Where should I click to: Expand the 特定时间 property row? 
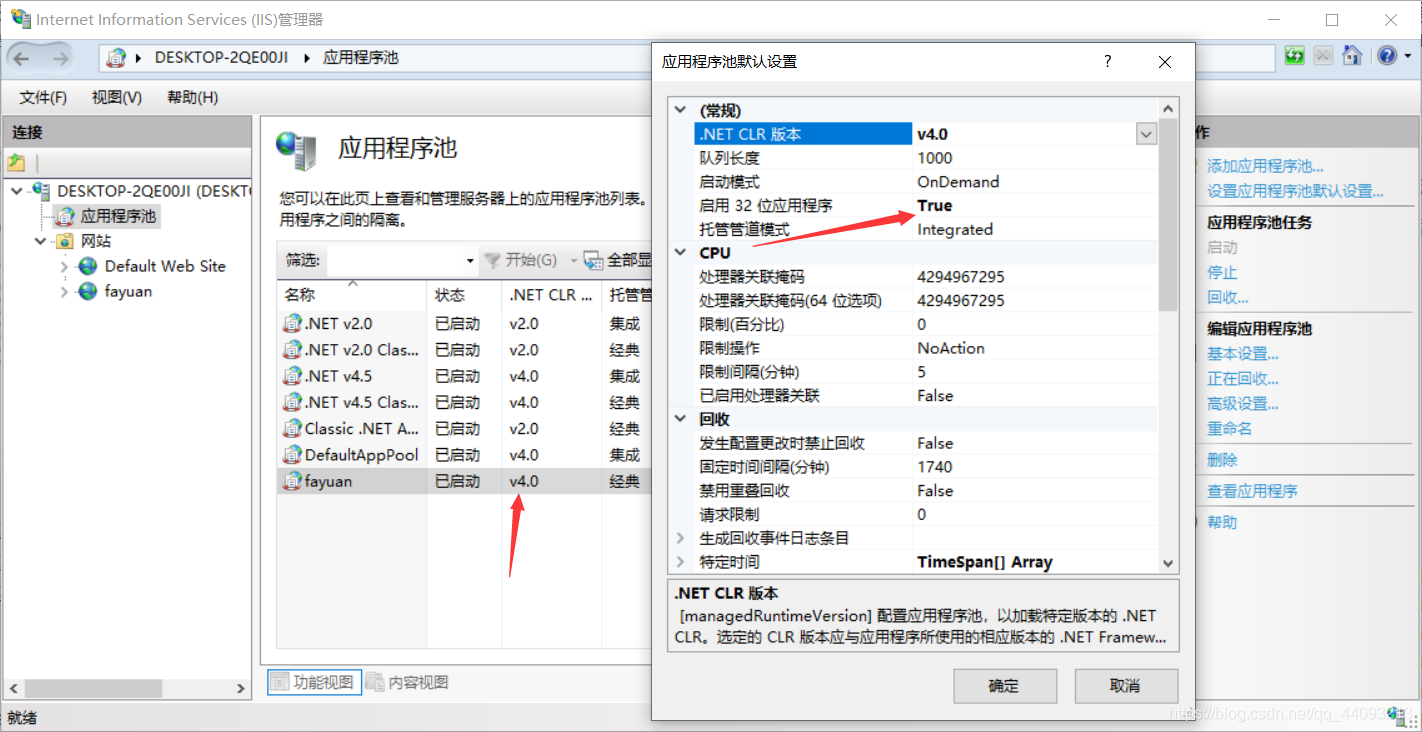[x=681, y=562]
